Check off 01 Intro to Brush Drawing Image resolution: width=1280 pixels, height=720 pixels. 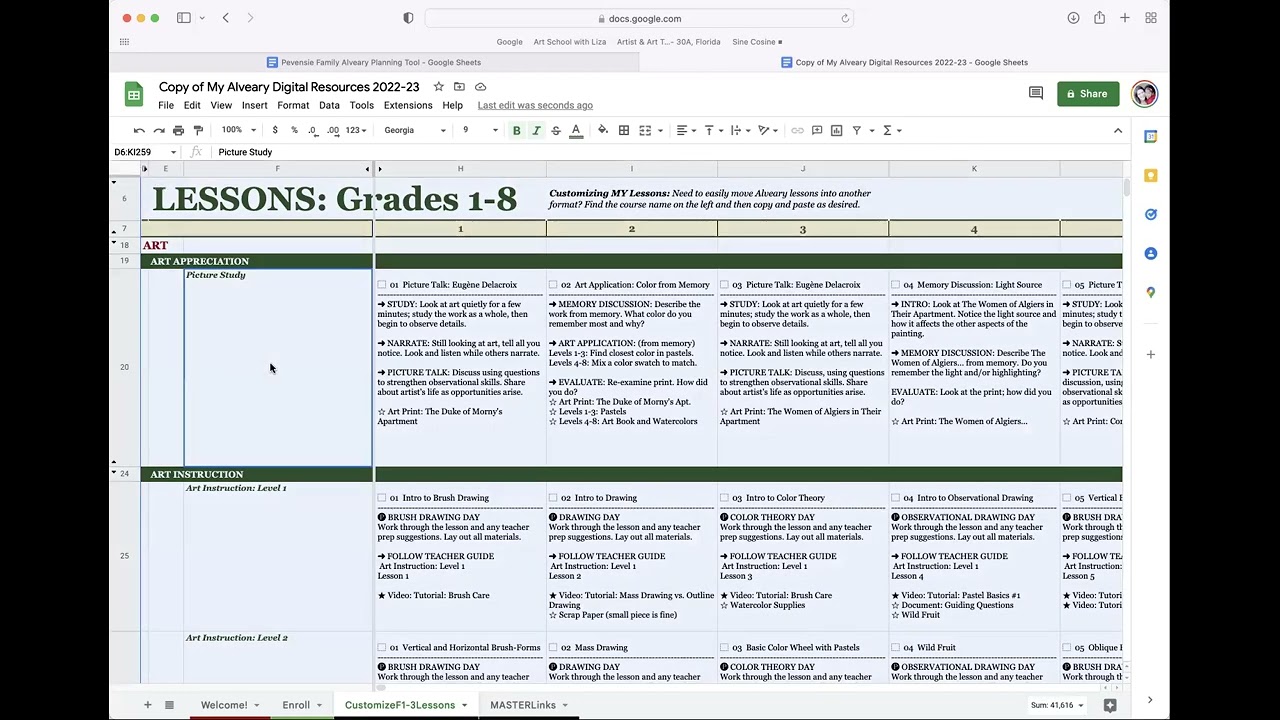pos(382,498)
